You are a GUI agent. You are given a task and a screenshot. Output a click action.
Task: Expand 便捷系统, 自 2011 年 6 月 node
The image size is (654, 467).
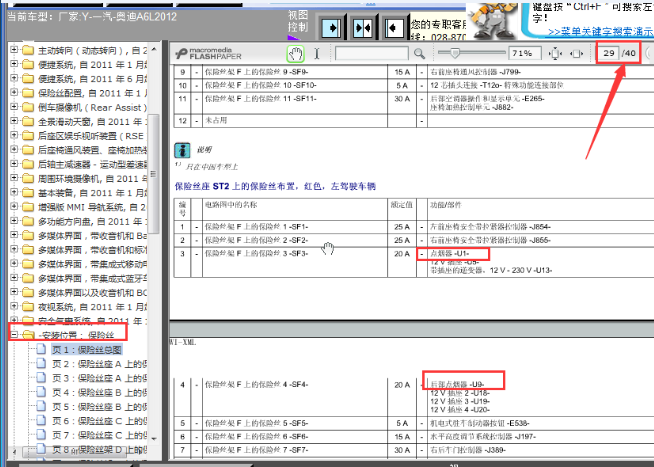coord(14,78)
